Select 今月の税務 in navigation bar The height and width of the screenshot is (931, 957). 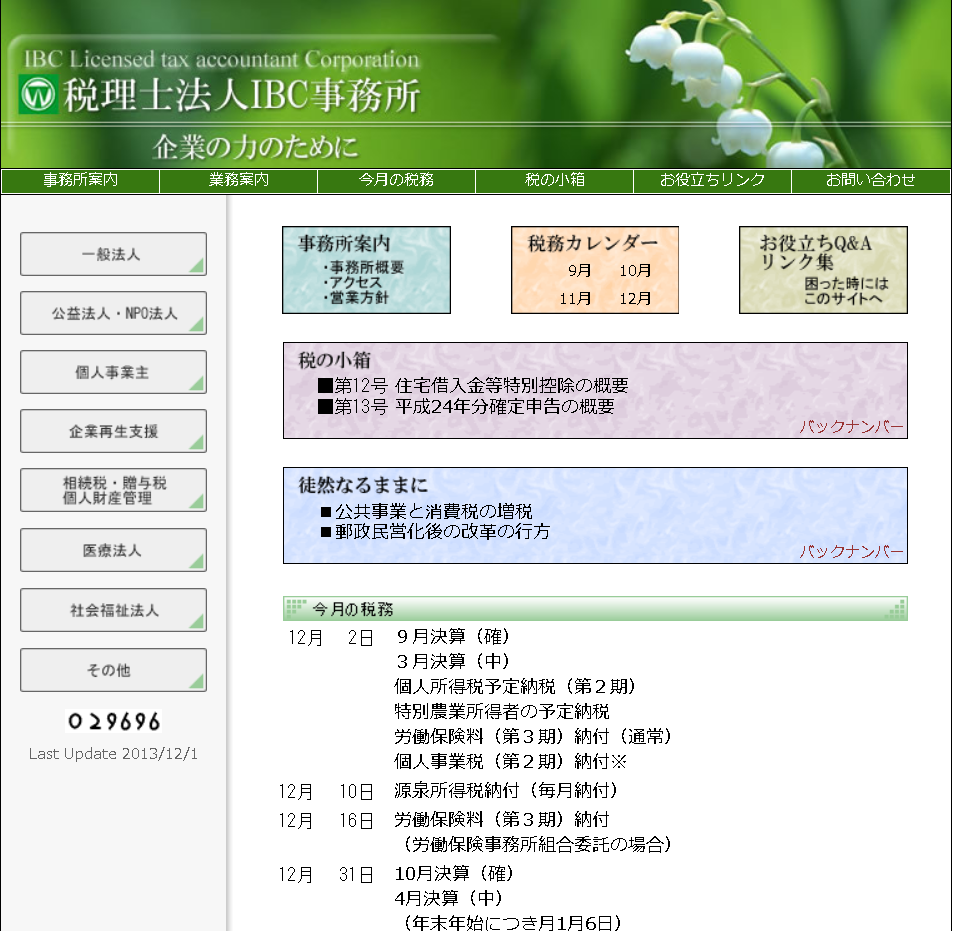tap(396, 181)
